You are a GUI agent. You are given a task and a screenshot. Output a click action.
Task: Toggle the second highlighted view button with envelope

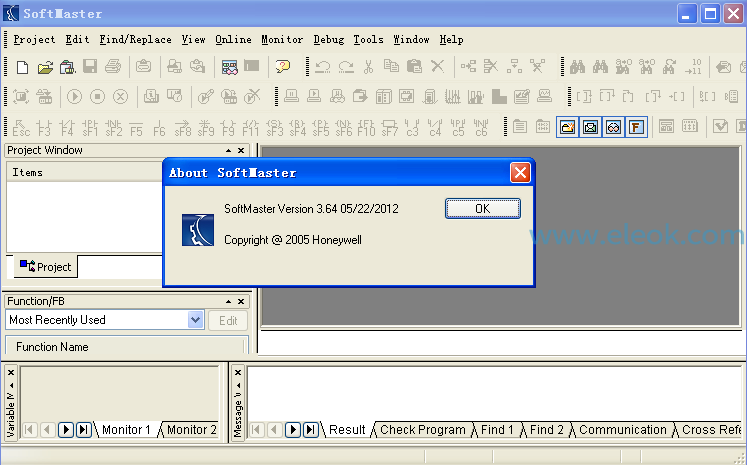pos(590,127)
